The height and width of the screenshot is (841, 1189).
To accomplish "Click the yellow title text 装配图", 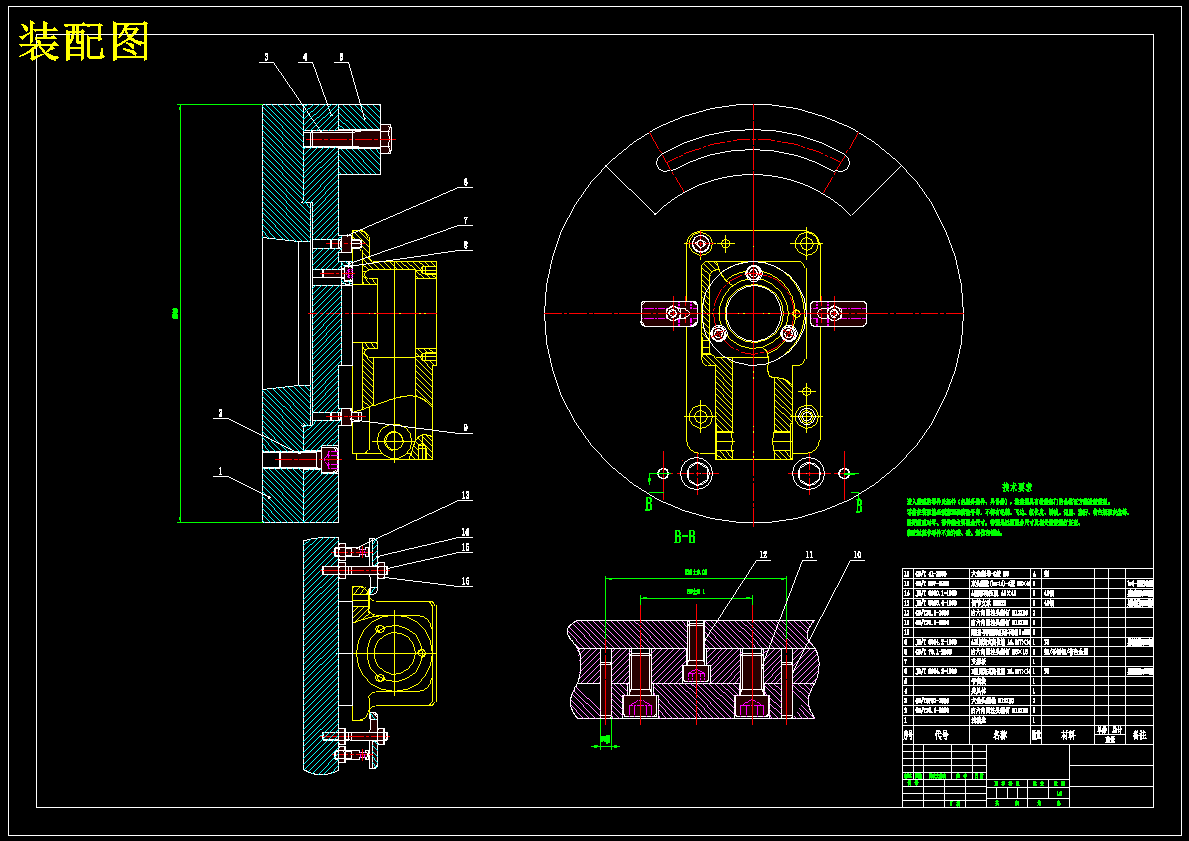I will [83, 42].
